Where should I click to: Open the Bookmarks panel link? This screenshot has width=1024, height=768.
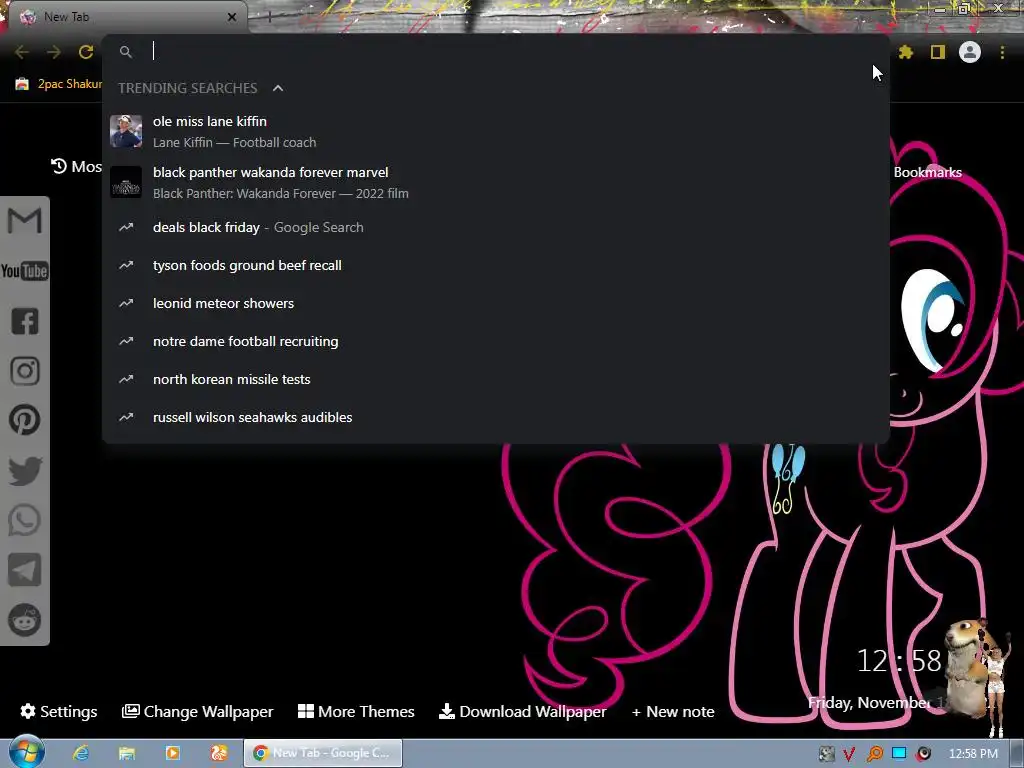point(927,172)
